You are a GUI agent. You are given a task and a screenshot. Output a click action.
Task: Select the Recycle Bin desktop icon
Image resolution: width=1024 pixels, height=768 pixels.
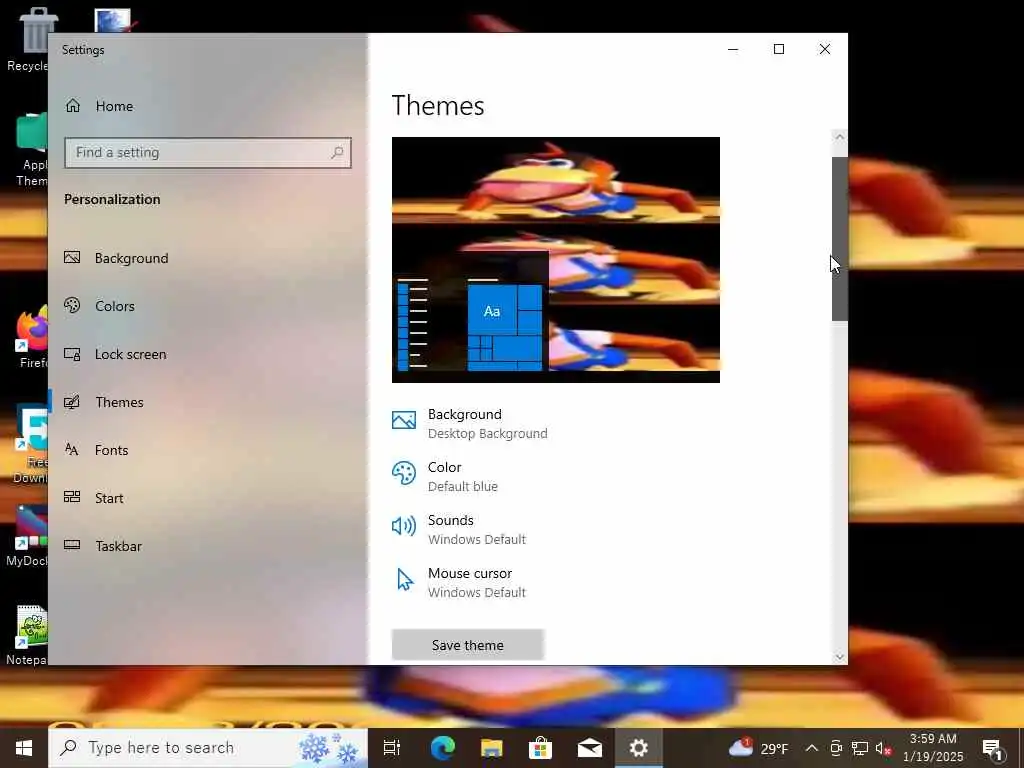31,39
